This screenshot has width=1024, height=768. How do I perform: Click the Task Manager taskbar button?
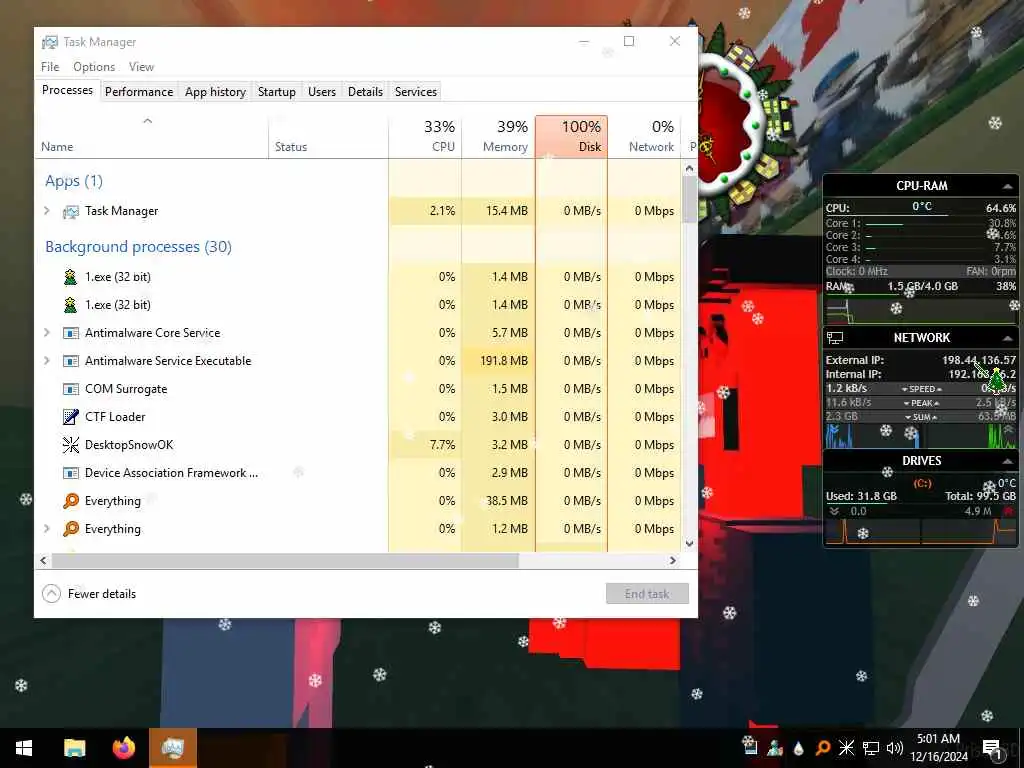(172, 748)
